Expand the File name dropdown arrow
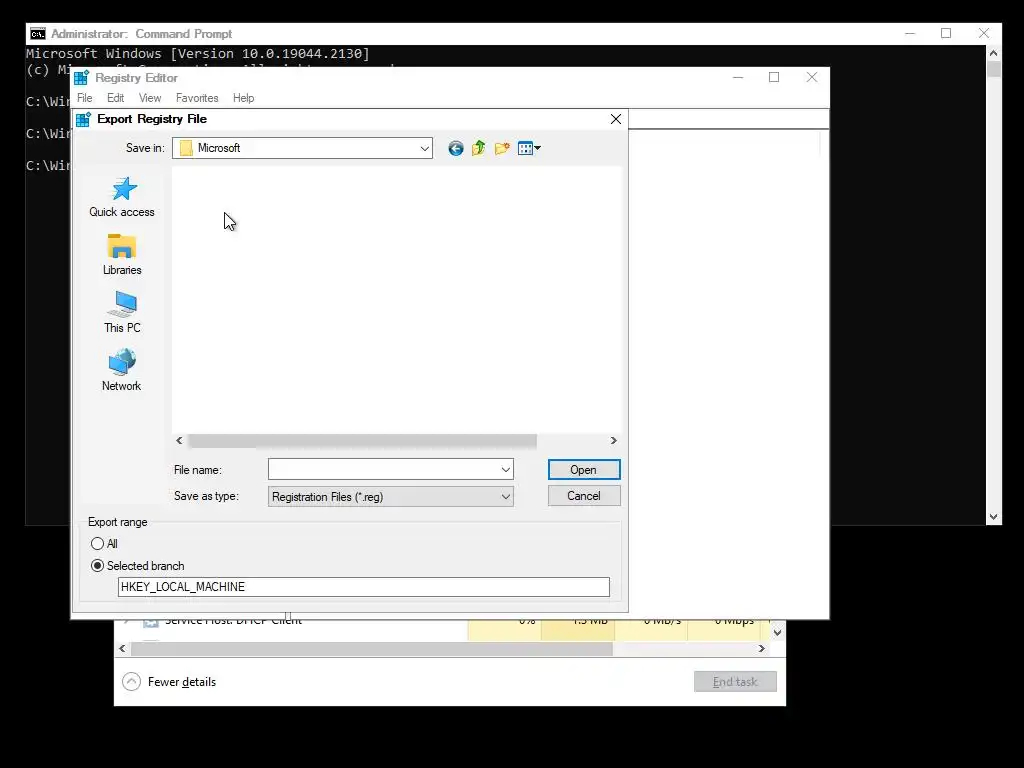Screen dimensions: 1024x768 [505, 470]
